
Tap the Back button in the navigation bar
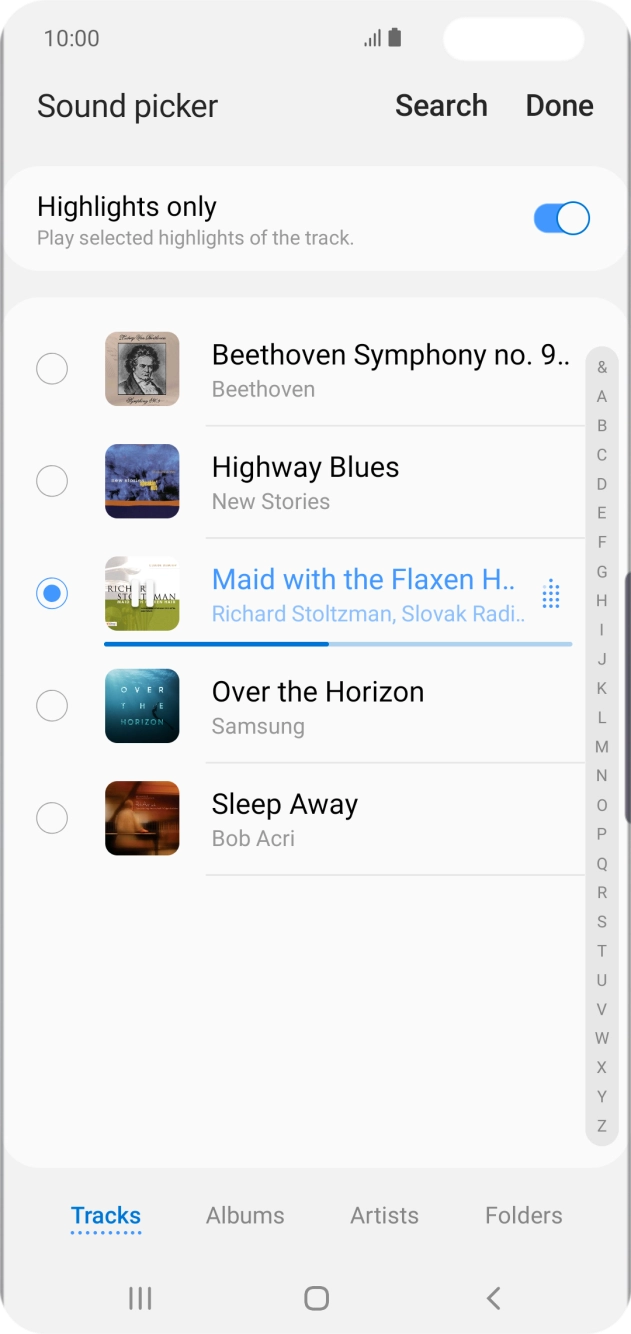(492, 1297)
